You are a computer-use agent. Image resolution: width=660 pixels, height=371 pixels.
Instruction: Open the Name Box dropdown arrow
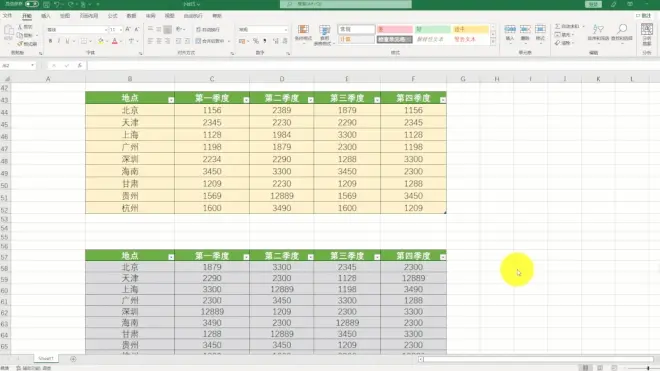tap(32, 66)
